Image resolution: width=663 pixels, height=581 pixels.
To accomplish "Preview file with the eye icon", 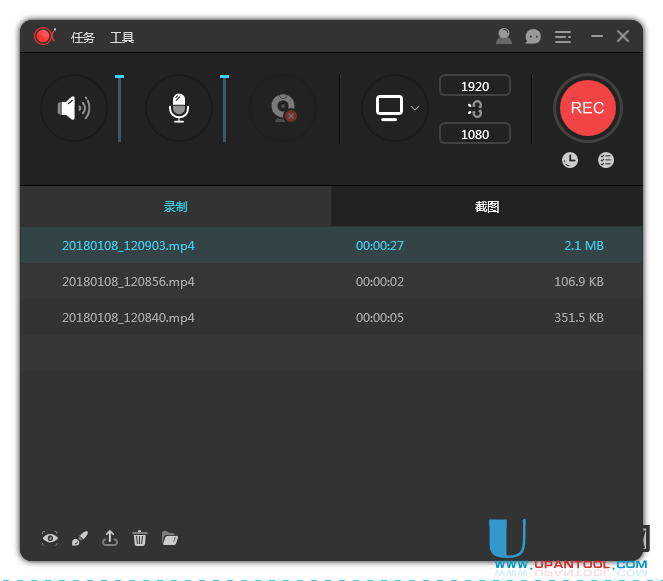I will (50, 539).
